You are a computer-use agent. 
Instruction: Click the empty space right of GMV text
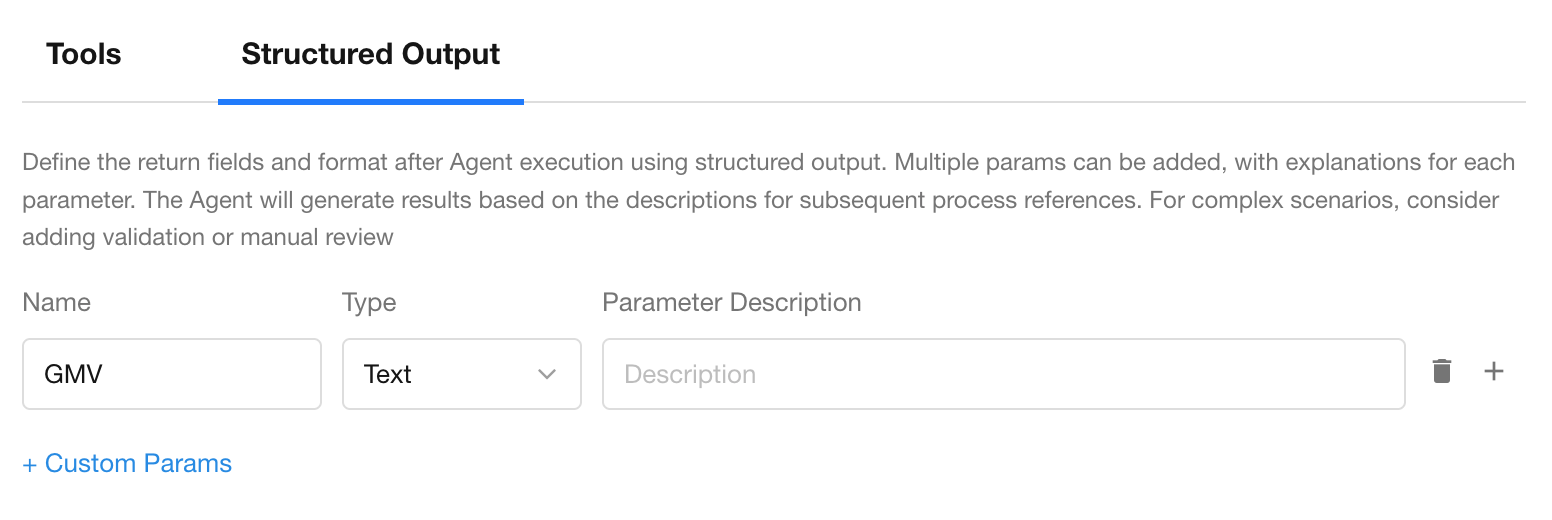point(220,374)
